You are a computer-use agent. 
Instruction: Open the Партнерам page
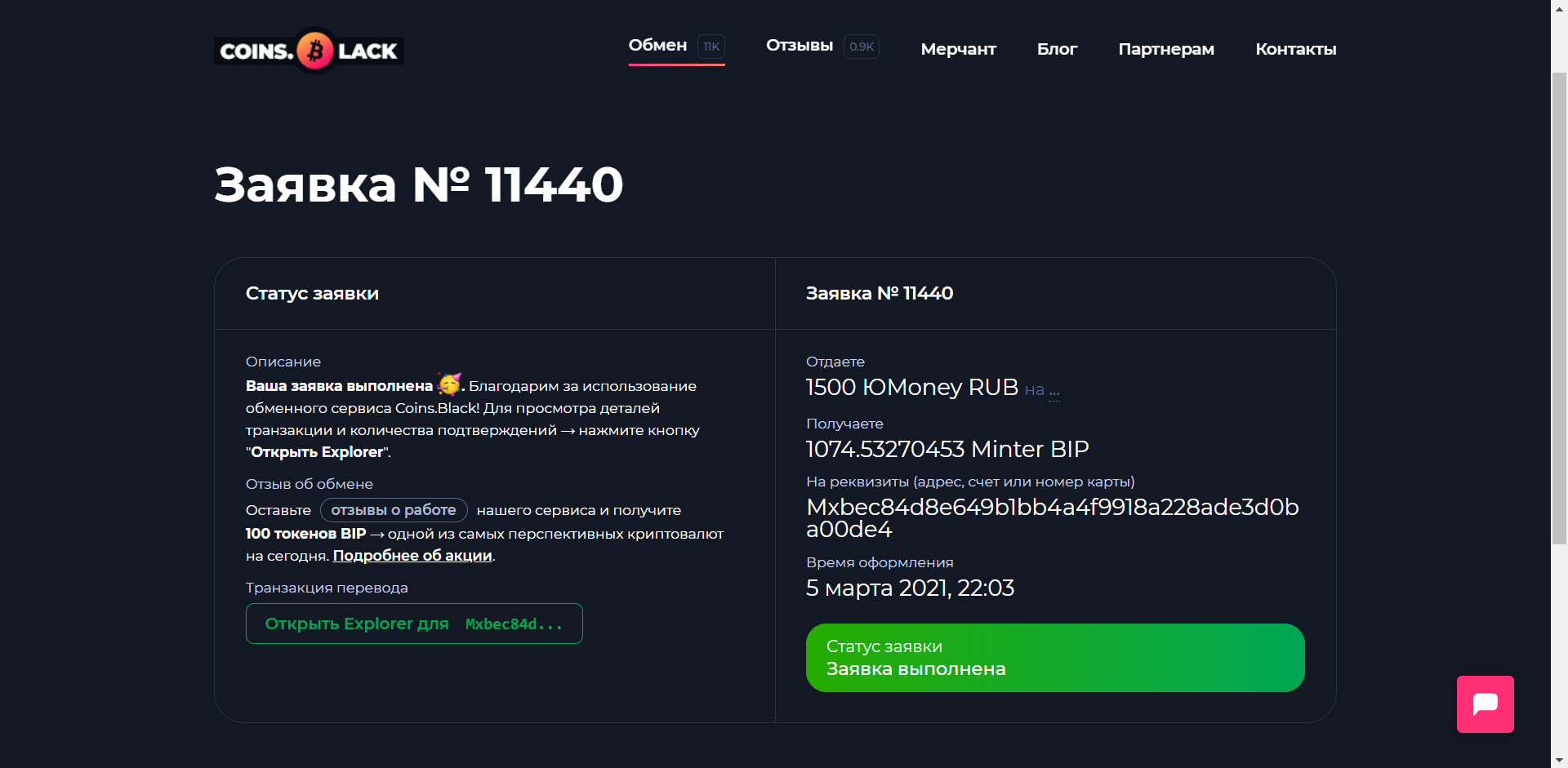coord(1166,49)
